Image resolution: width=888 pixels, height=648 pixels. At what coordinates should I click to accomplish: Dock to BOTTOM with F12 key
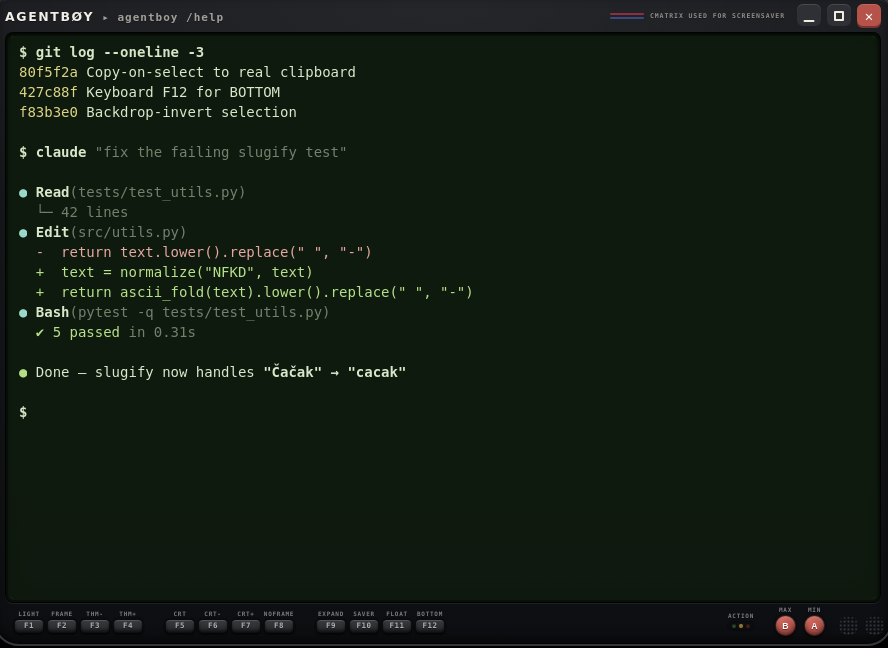[429, 625]
